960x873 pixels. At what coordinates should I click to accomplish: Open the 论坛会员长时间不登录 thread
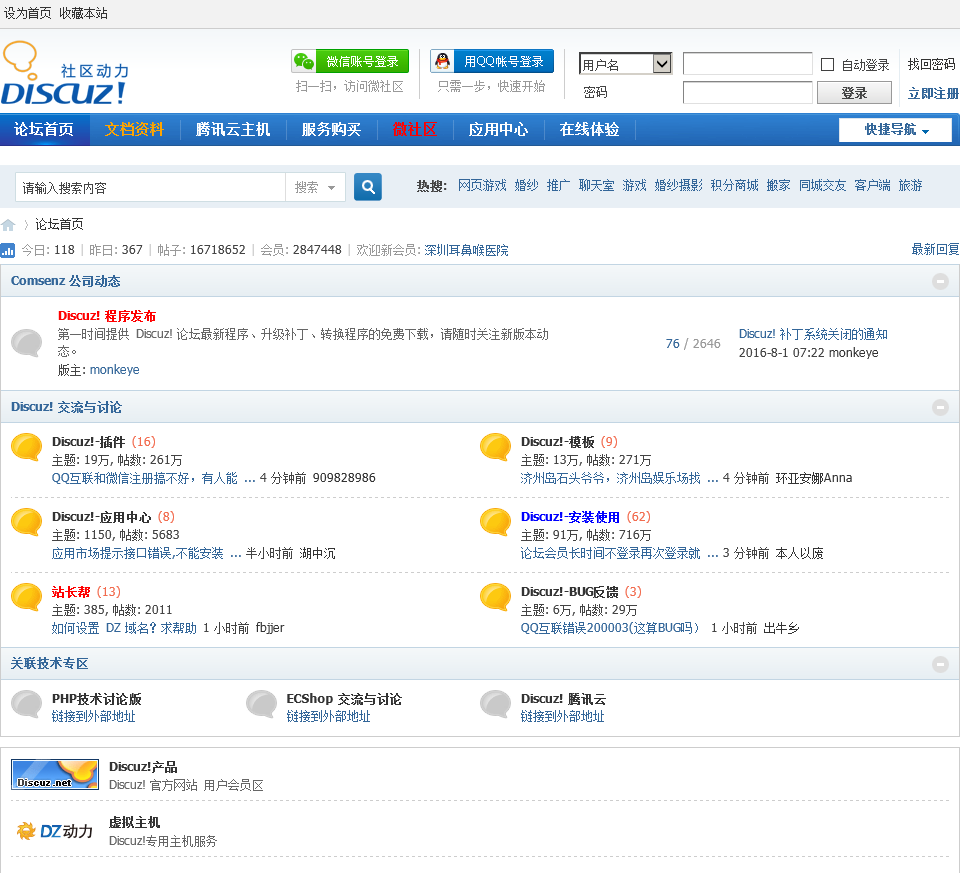(610, 553)
